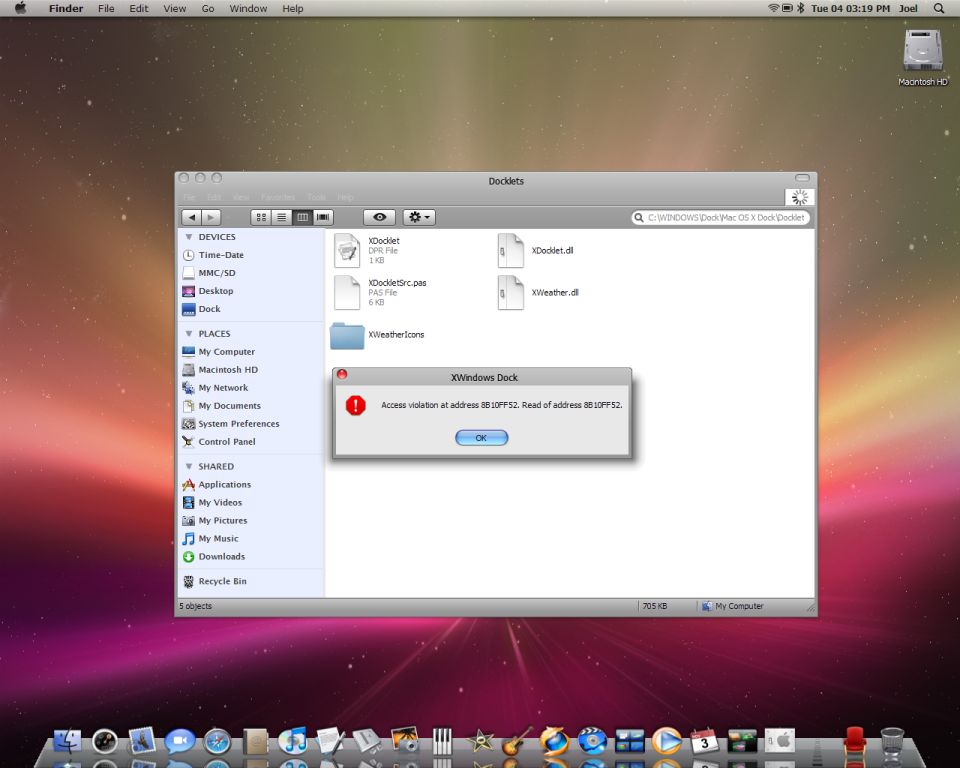
Task: Close the XWindows Dock error dialog
Action: (x=342, y=374)
